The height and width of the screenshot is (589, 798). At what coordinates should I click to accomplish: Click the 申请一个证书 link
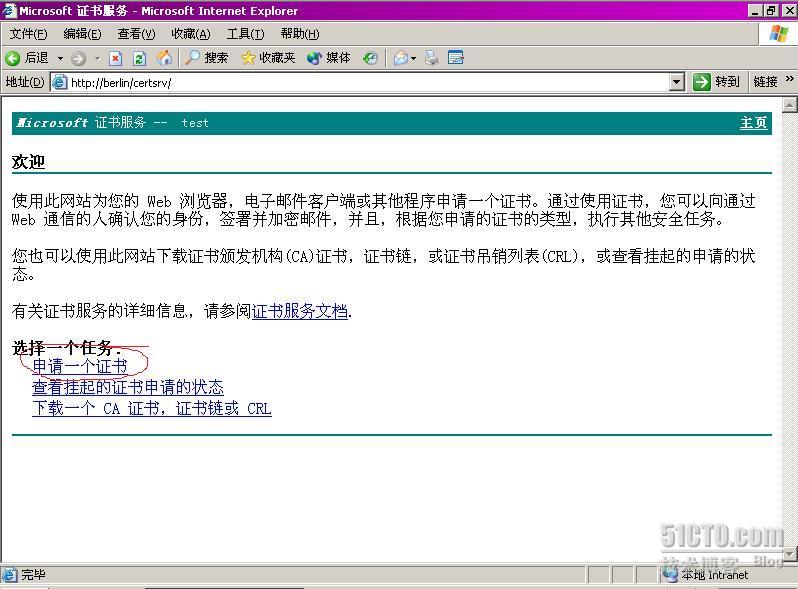coord(80,366)
